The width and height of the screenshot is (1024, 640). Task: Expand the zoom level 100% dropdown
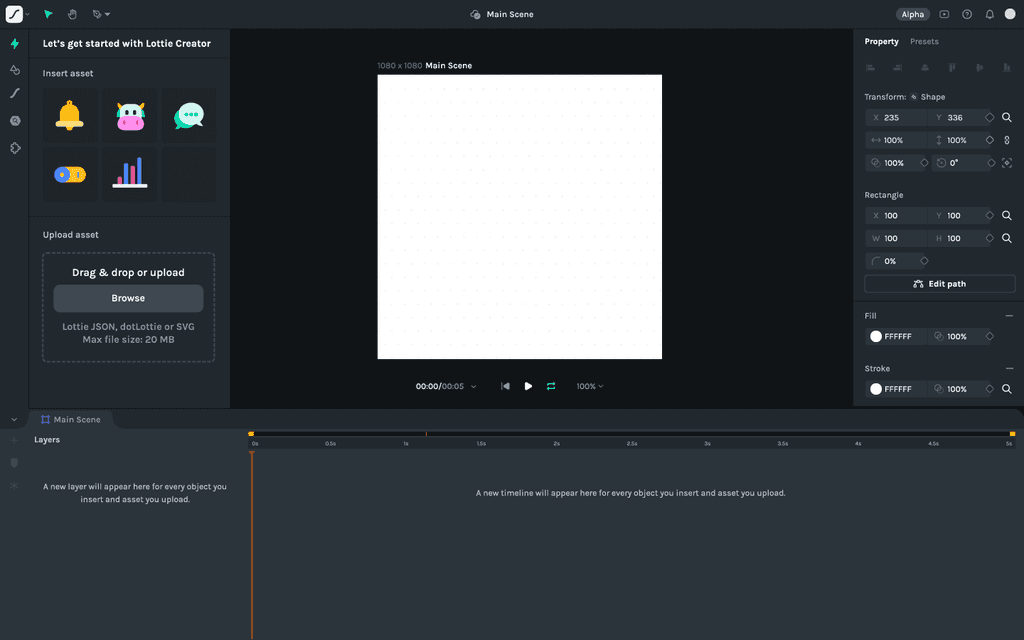tap(590, 386)
